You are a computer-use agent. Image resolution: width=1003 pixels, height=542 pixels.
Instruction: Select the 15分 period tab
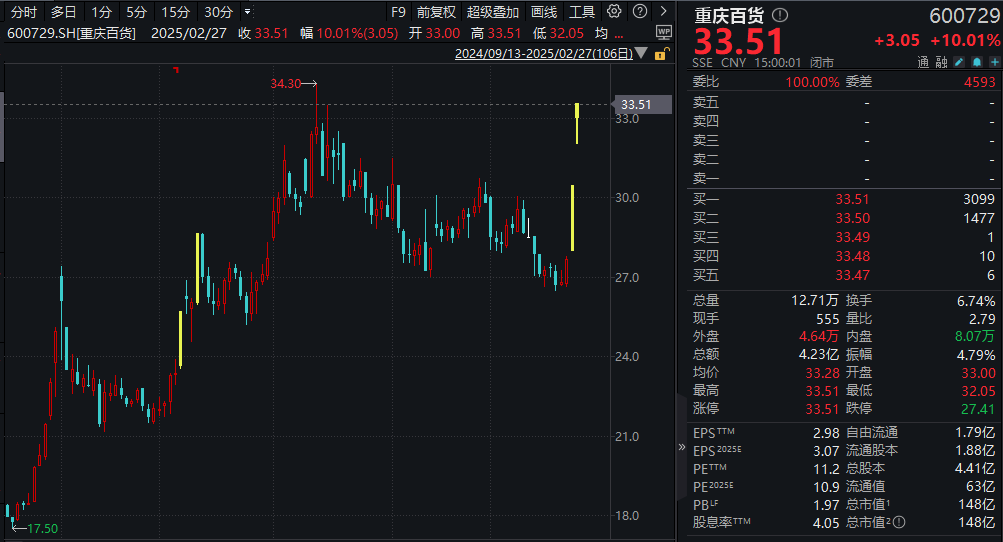[x=175, y=12]
